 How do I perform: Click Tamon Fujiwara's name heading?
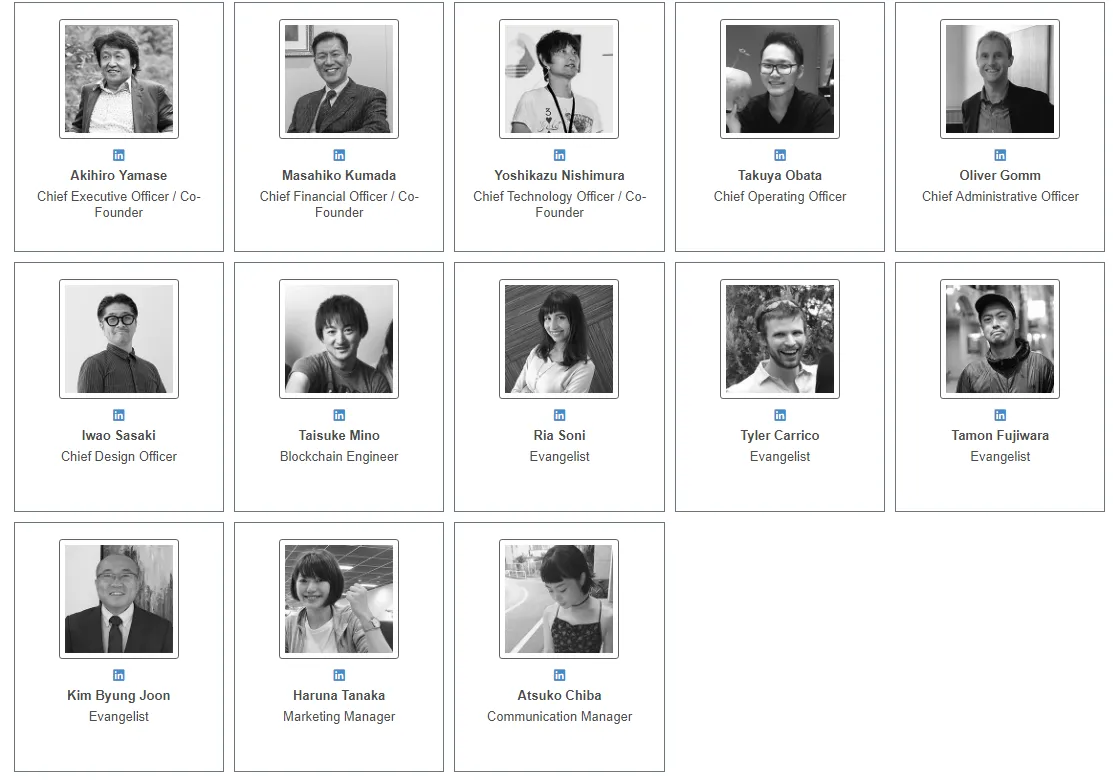(x=1000, y=435)
